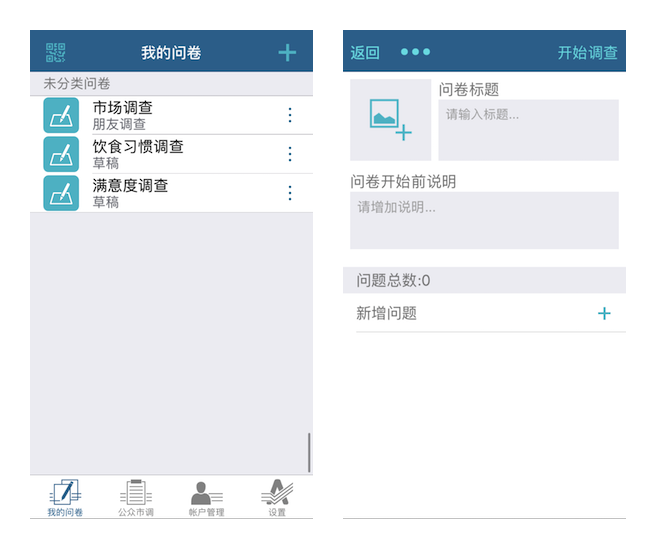Viewport: 656px width, 549px height.
Task: Open the 饮食习惯调查 questionnaire icon
Action: pos(61,154)
